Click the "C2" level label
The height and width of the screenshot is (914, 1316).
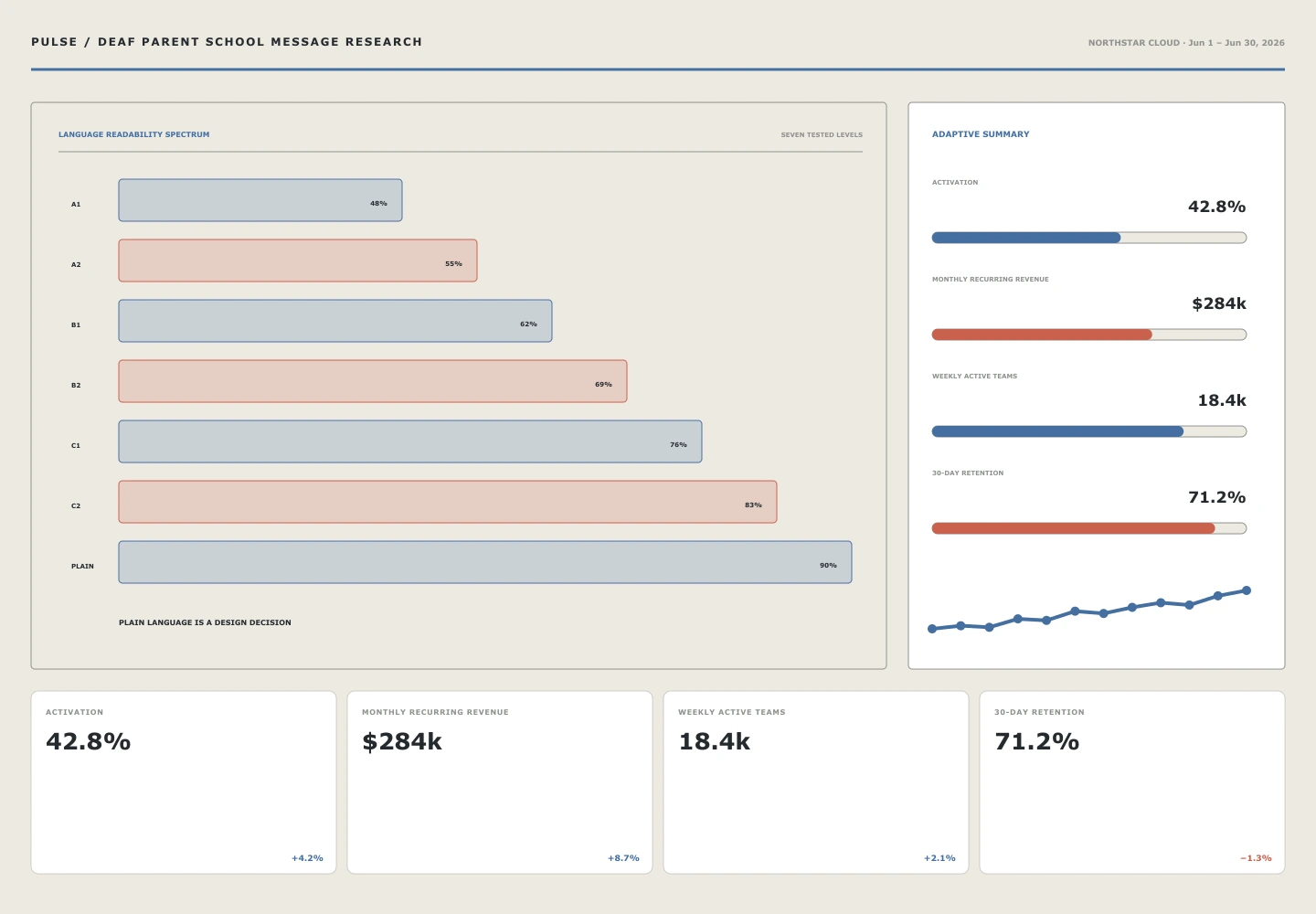click(x=76, y=506)
